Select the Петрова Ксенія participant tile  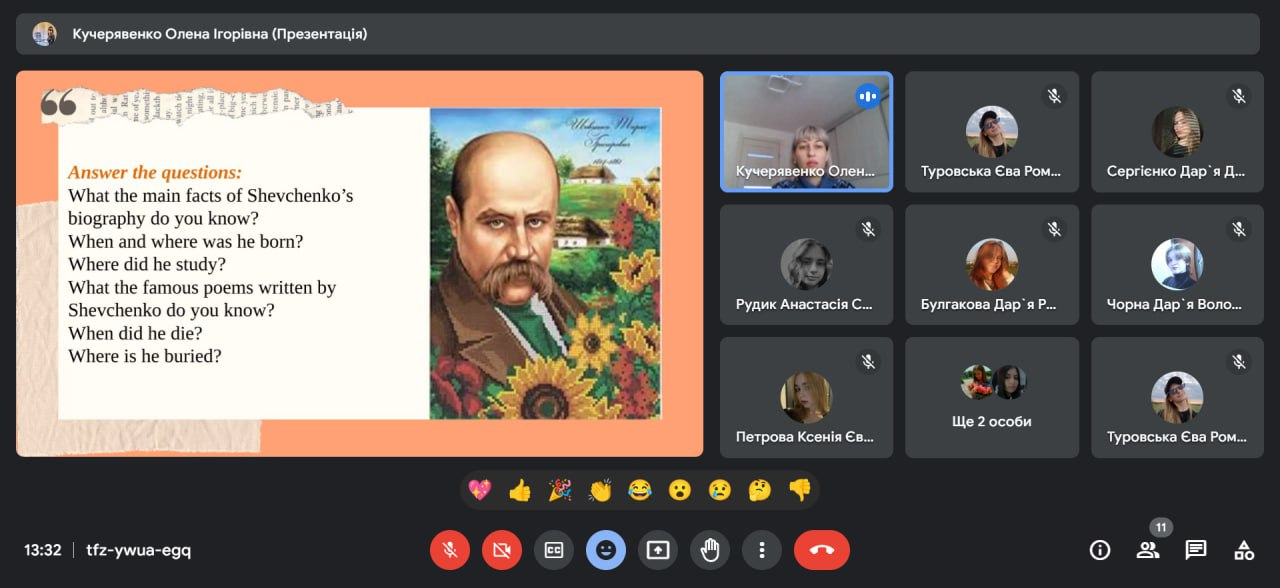point(806,397)
